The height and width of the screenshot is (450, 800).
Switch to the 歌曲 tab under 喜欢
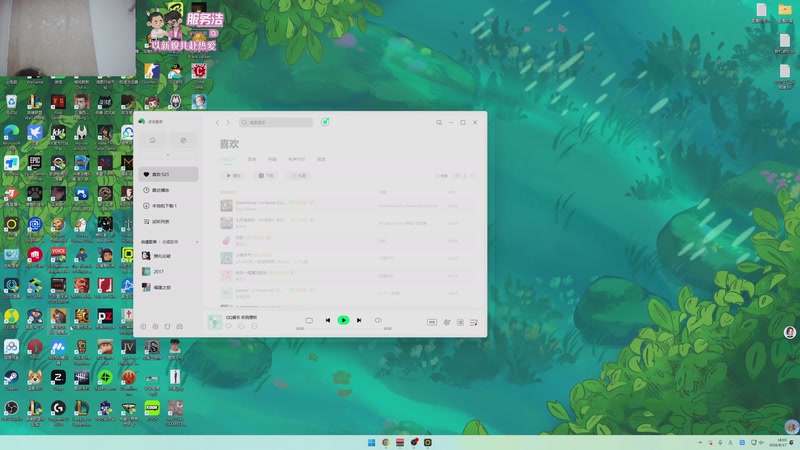(x=228, y=160)
